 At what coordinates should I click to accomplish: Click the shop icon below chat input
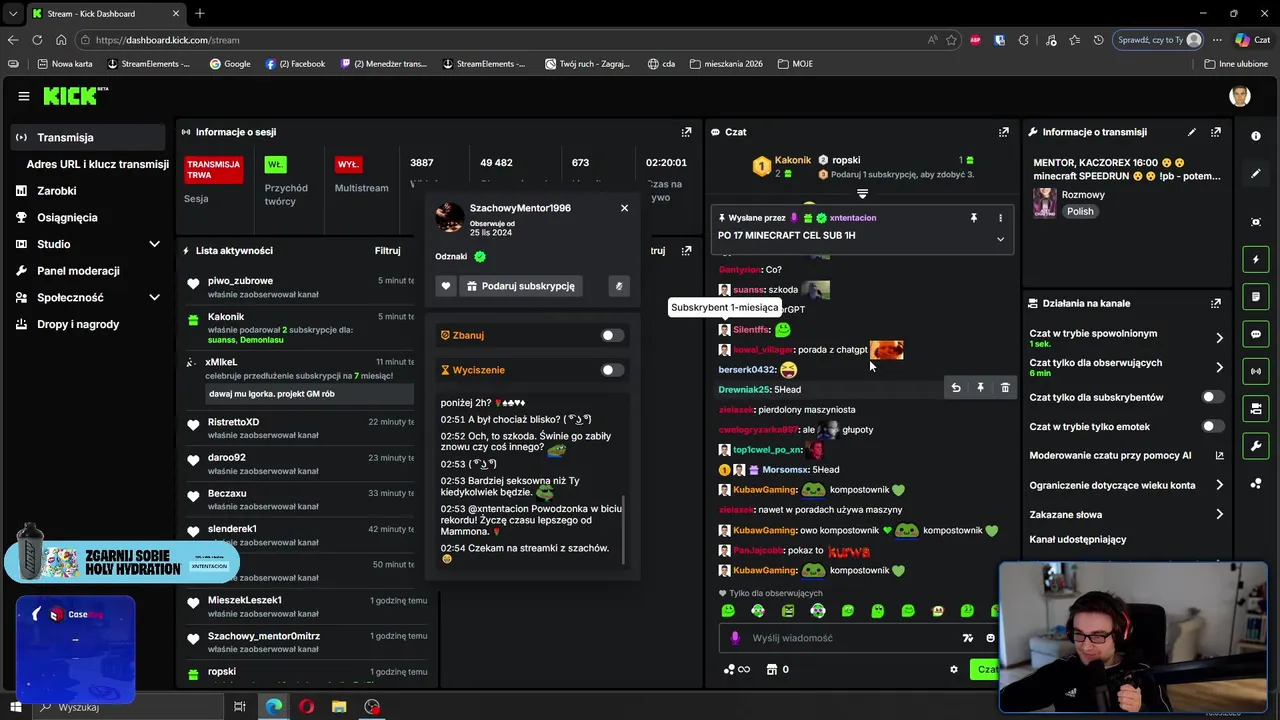point(772,670)
